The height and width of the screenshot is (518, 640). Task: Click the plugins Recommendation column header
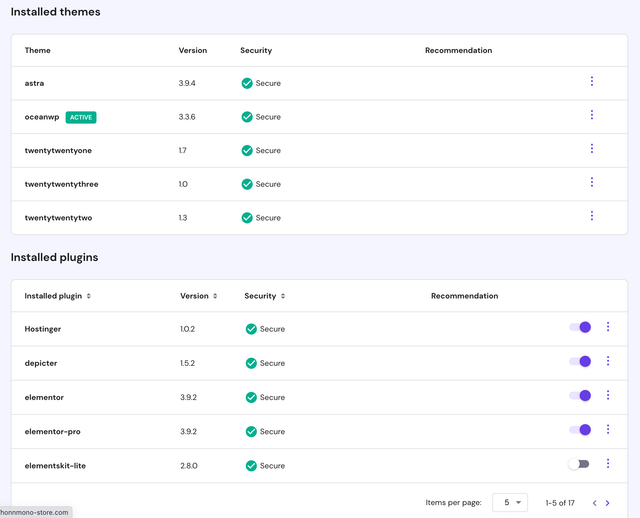pos(464,296)
